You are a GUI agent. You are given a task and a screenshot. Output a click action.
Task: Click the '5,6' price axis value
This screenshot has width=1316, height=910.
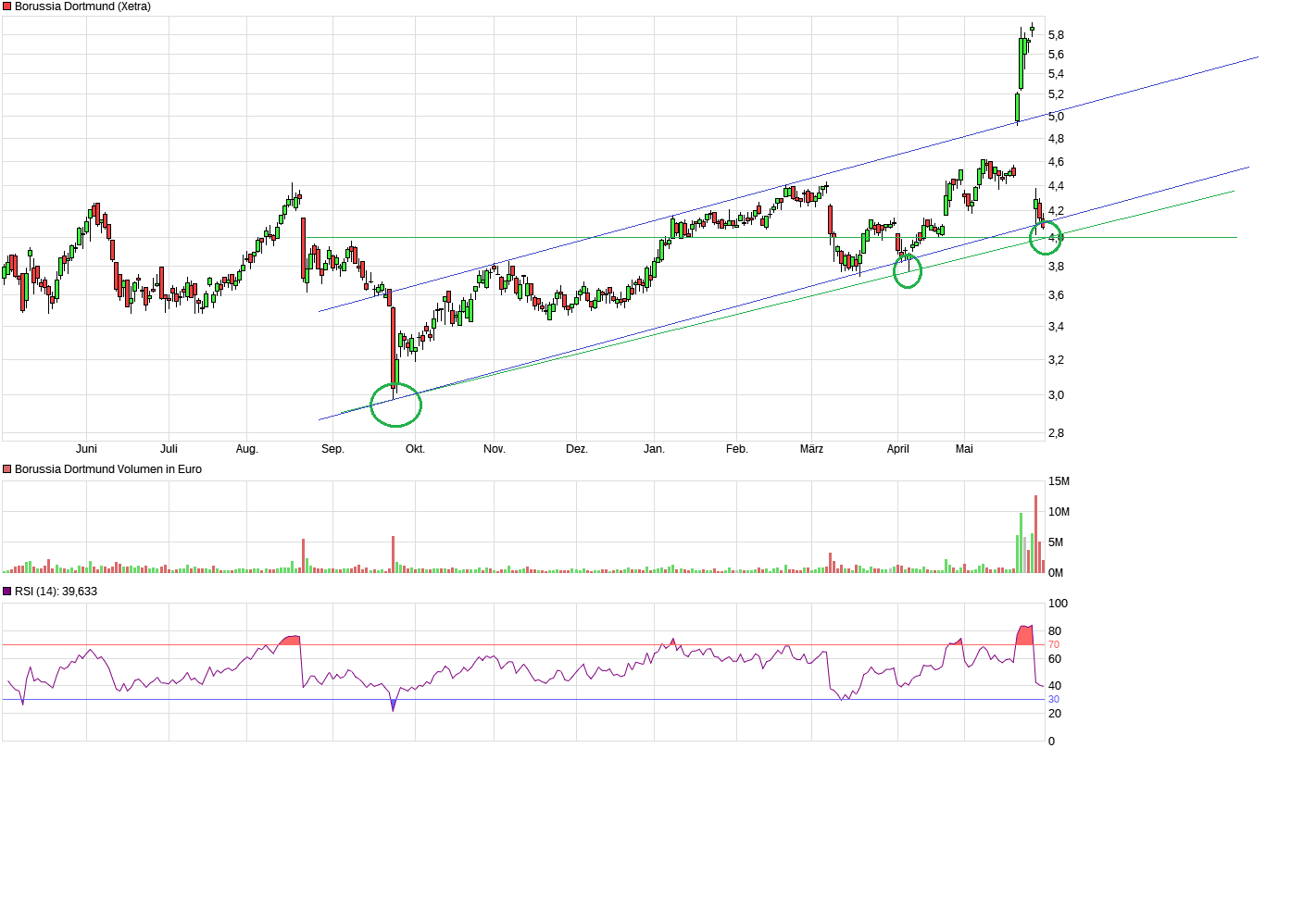tap(1056, 55)
